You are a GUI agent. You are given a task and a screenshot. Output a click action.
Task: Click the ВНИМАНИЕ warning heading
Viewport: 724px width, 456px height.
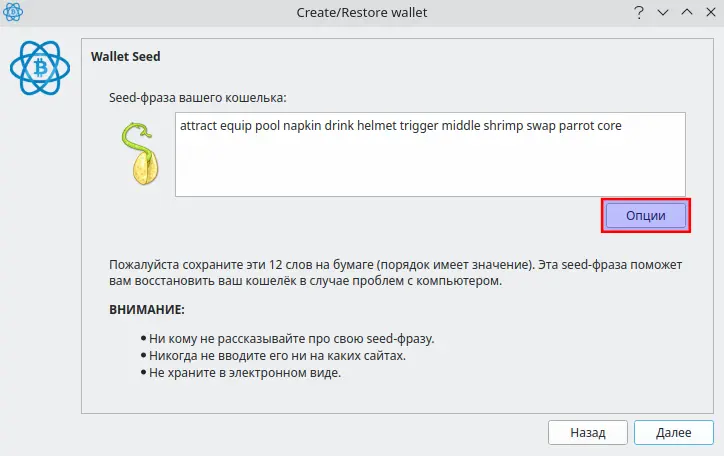pyautogui.click(x=147, y=309)
